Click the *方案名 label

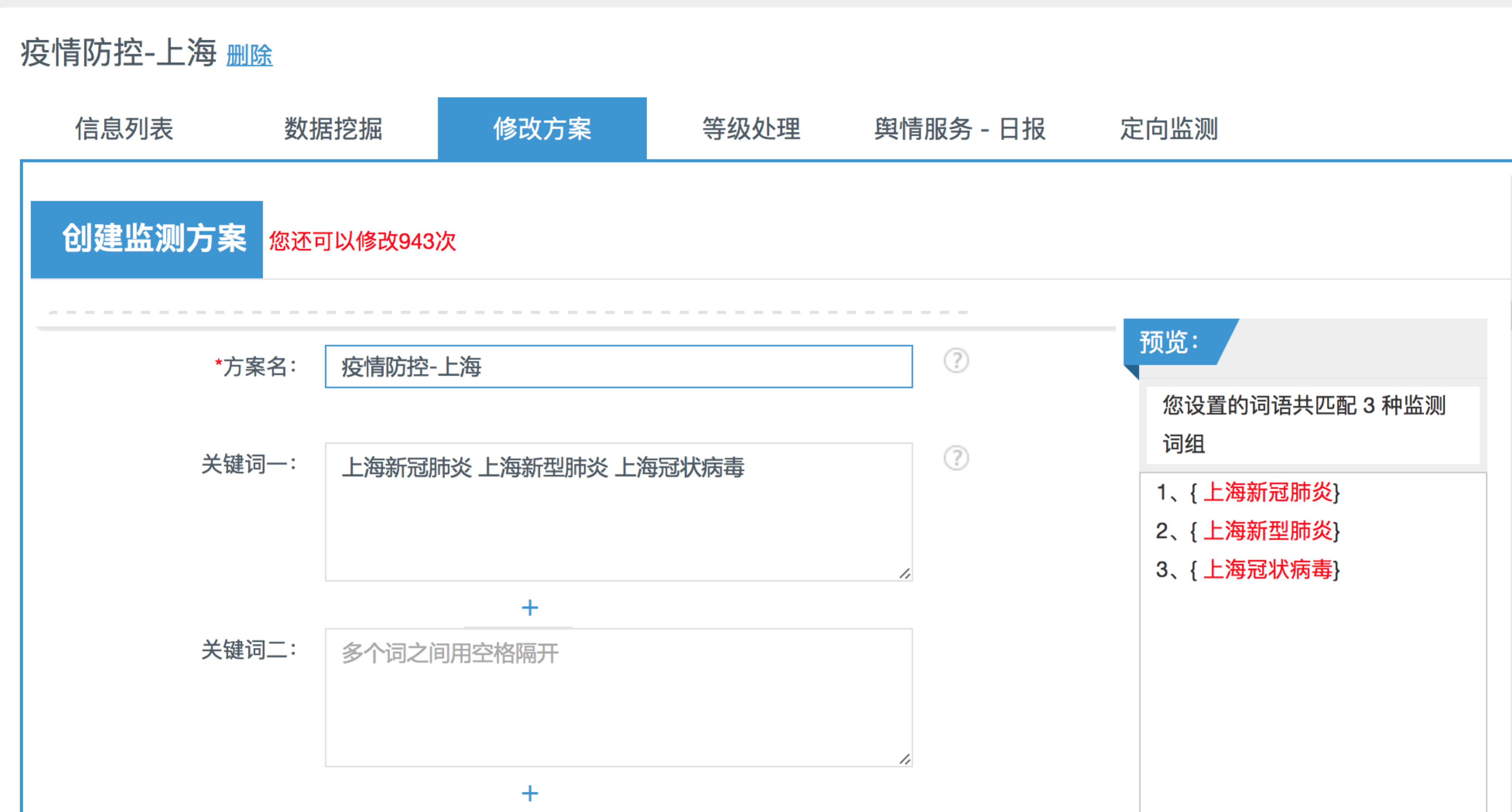(x=256, y=366)
